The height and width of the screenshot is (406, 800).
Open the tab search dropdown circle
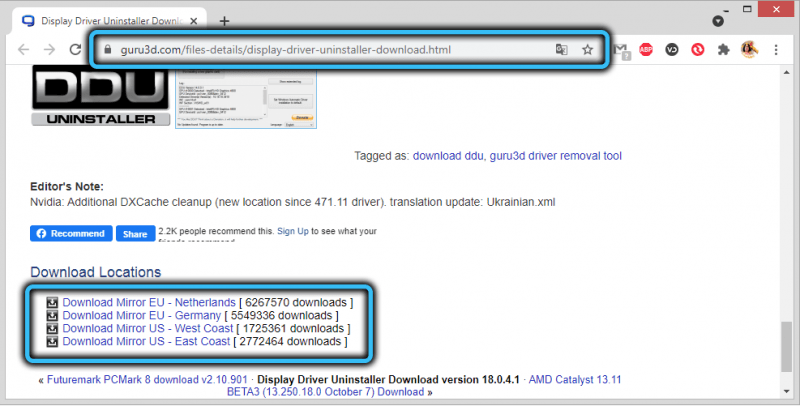(718, 21)
